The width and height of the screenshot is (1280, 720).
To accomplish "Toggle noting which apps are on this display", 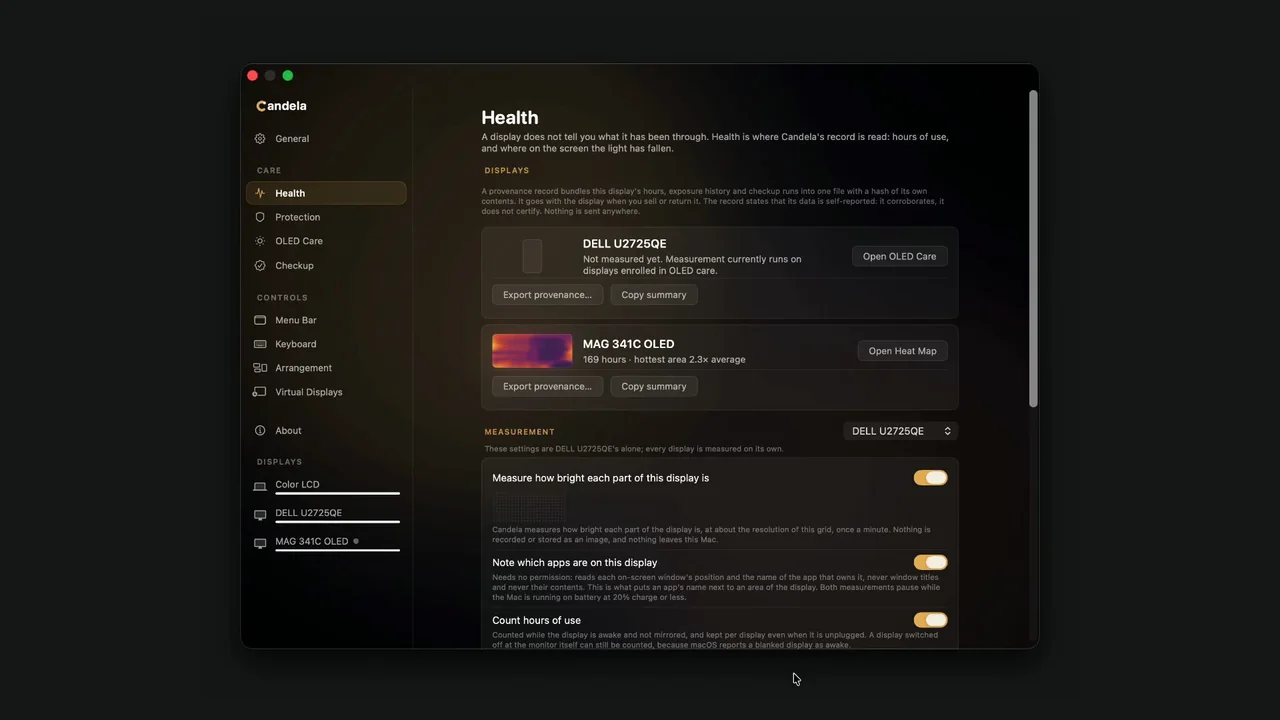I will point(930,563).
